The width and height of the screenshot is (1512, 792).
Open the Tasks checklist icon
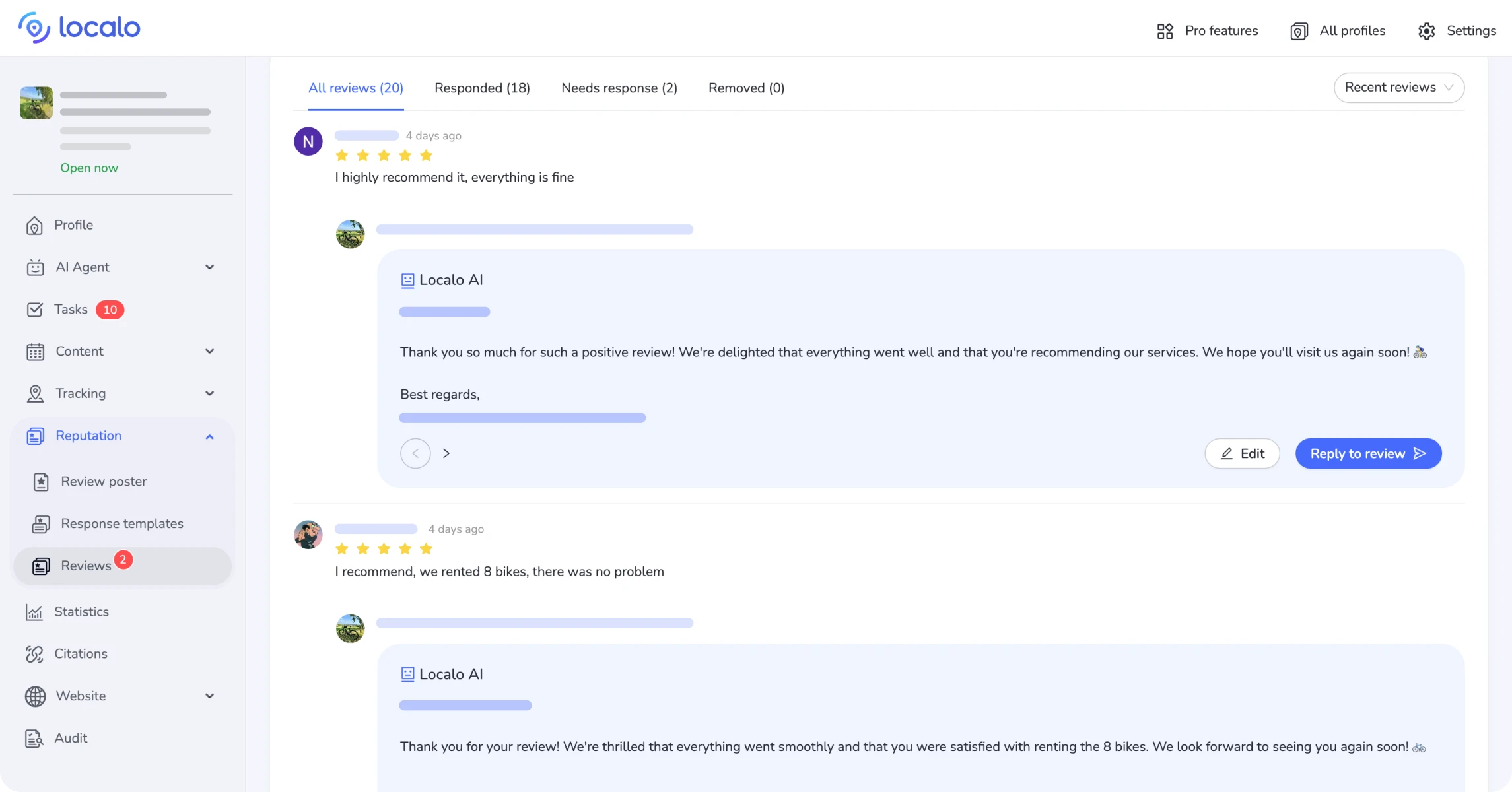pos(34,310)
